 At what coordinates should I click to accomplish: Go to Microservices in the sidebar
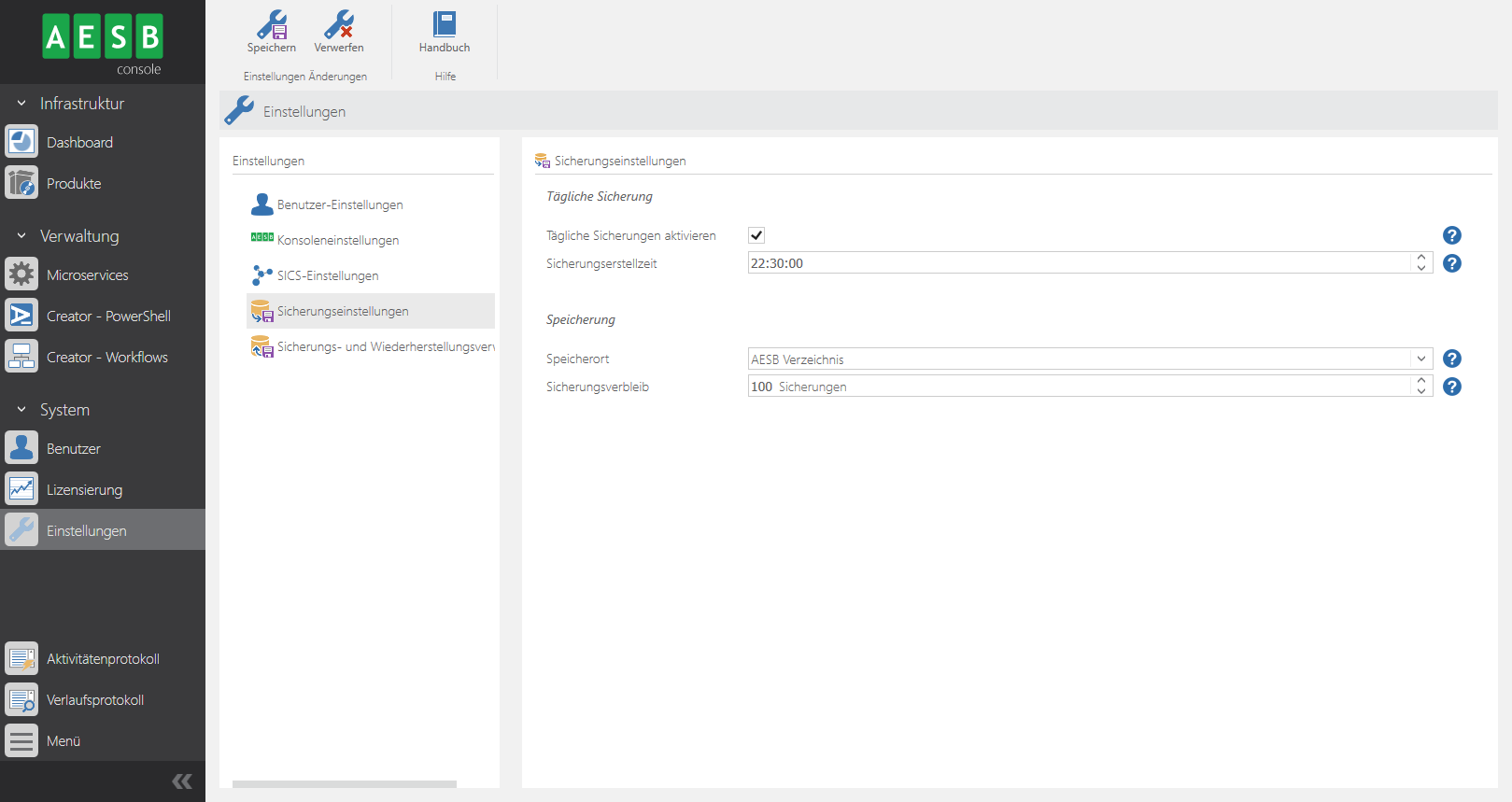pos(87,275)
